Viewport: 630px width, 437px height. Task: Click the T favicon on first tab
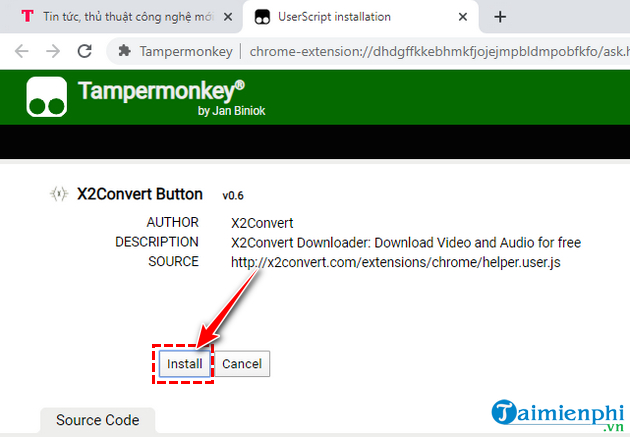[27, 16]
